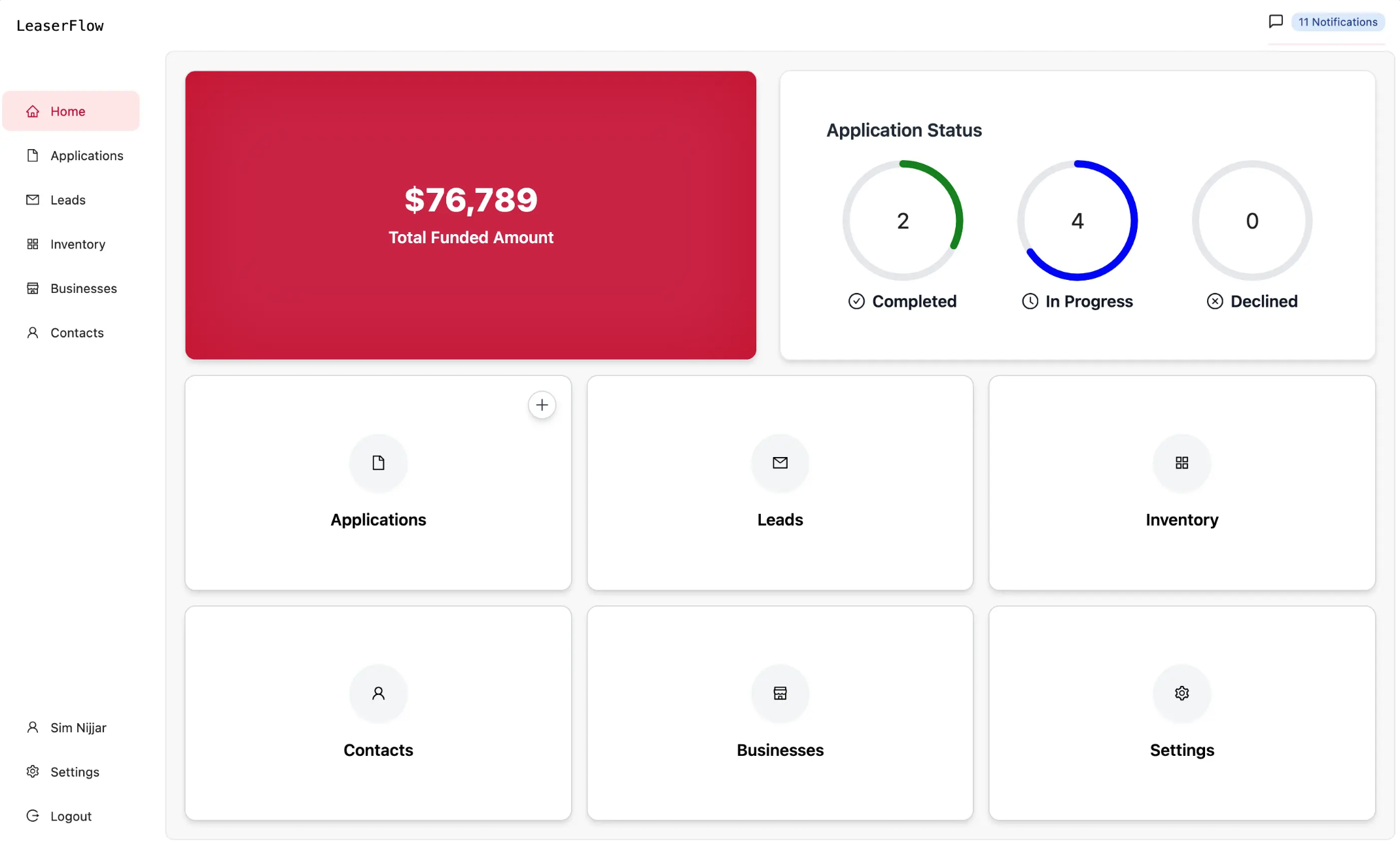Click the grid icon in Inventory card

(1181, 463)
